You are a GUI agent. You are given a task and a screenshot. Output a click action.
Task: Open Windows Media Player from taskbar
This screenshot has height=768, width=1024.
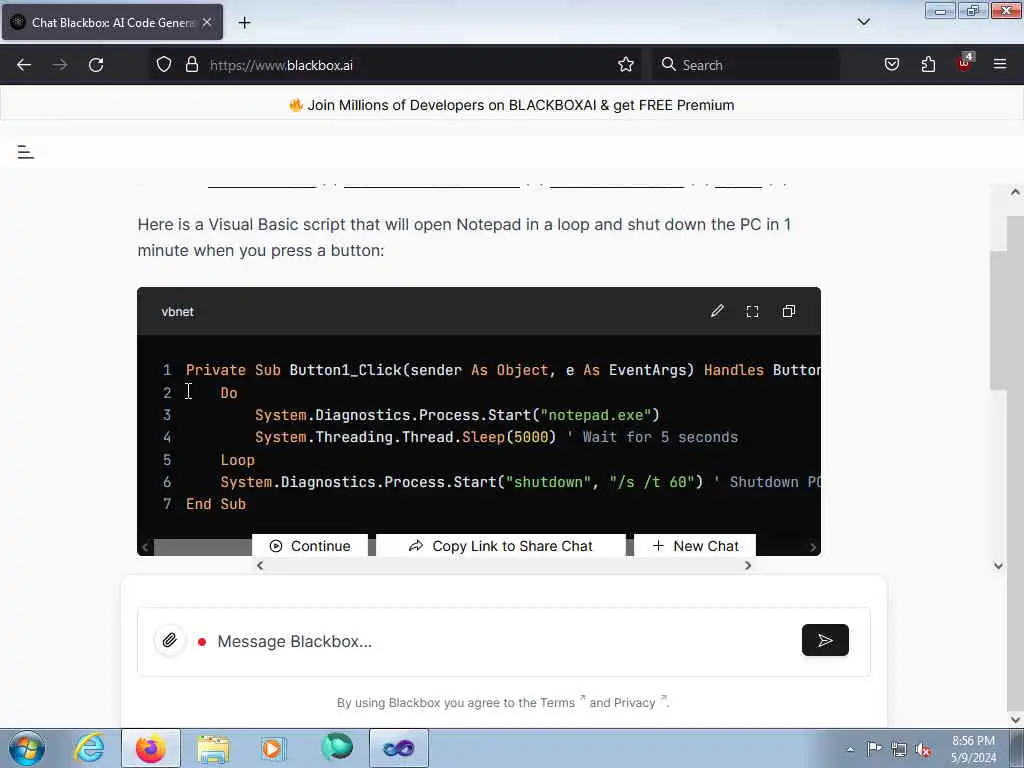(274, 748)
